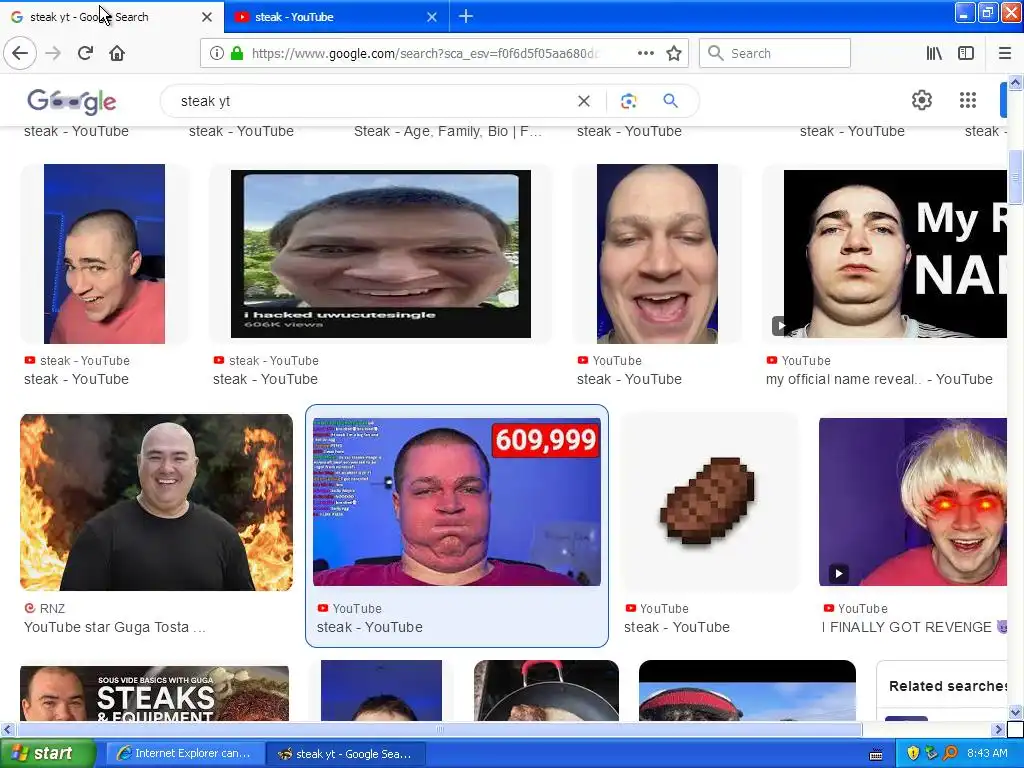Screen dimensions: 1024x768
Task: Open the 'my official name reveal' video thumbnail
Action: pyautogui.click(x=895, y=254)
